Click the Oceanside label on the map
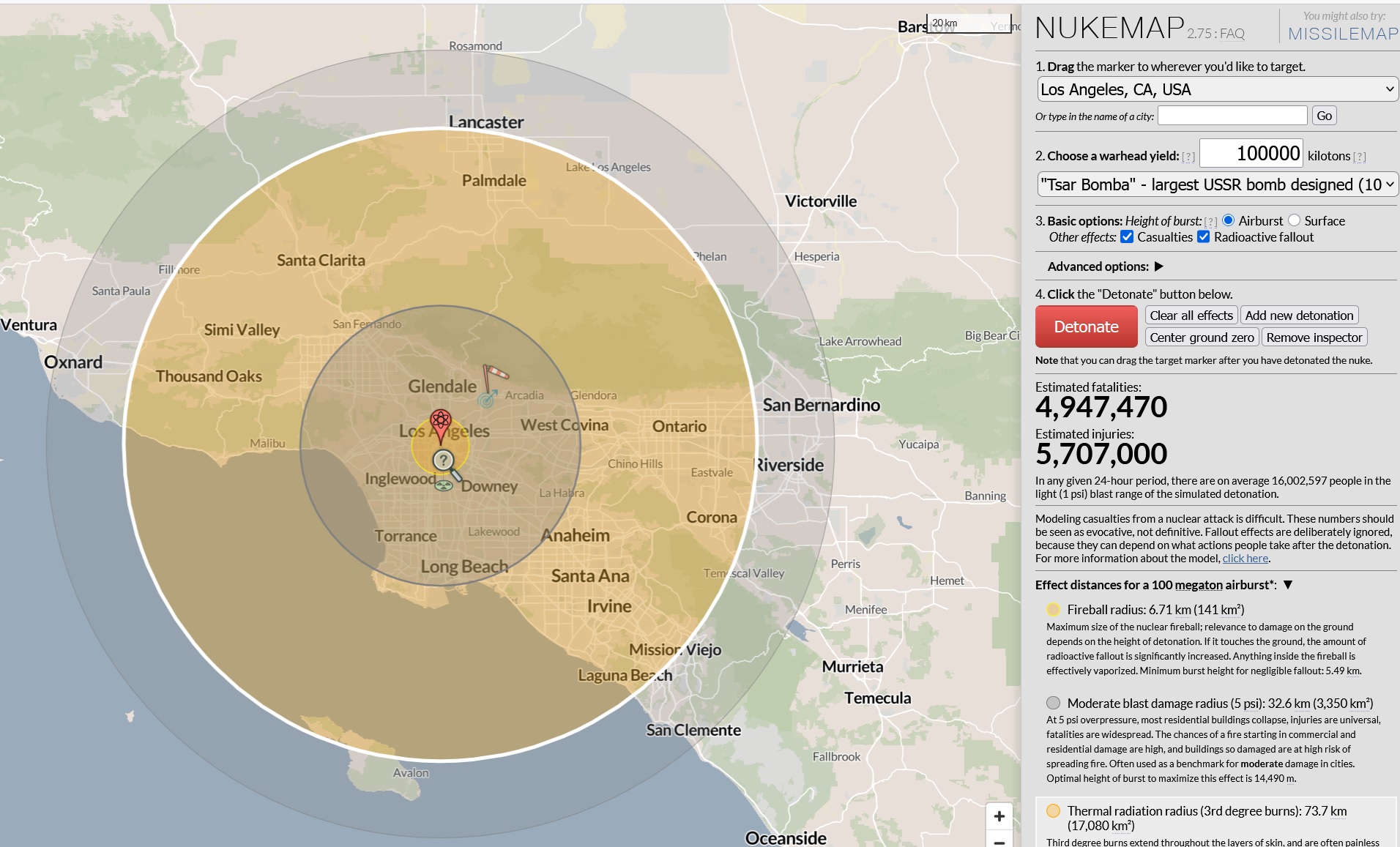The width and height of the screenshot is (1400, 847). 786,838
